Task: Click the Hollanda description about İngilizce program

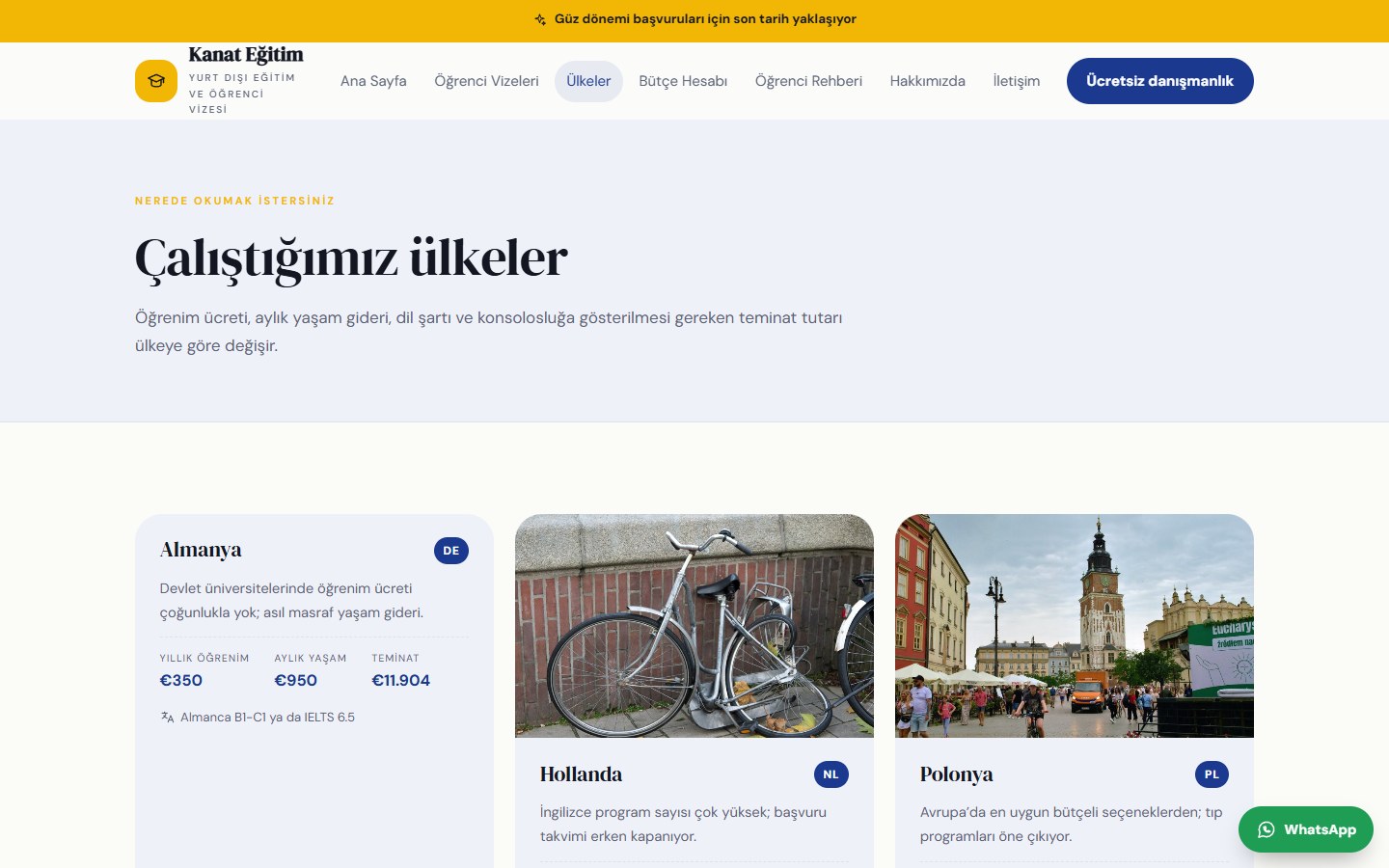Action: coord(683,824)
